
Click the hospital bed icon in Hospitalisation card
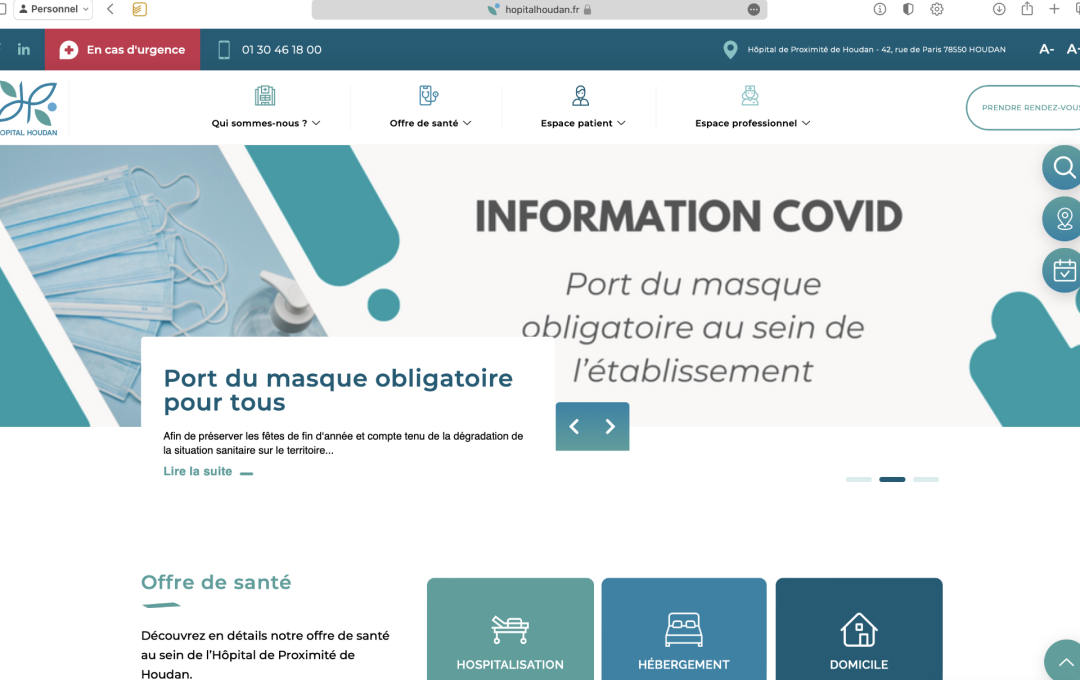tap(510, 629)
